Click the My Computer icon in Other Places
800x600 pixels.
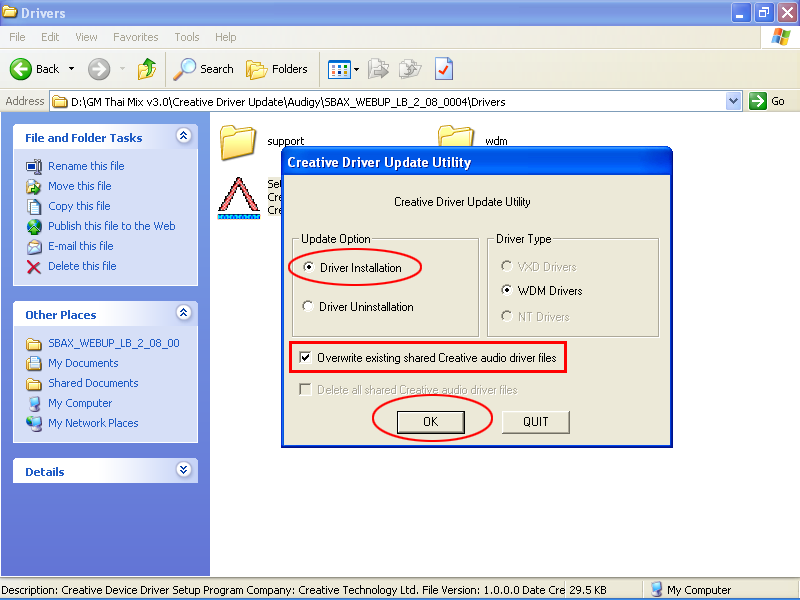click(34, 404)
